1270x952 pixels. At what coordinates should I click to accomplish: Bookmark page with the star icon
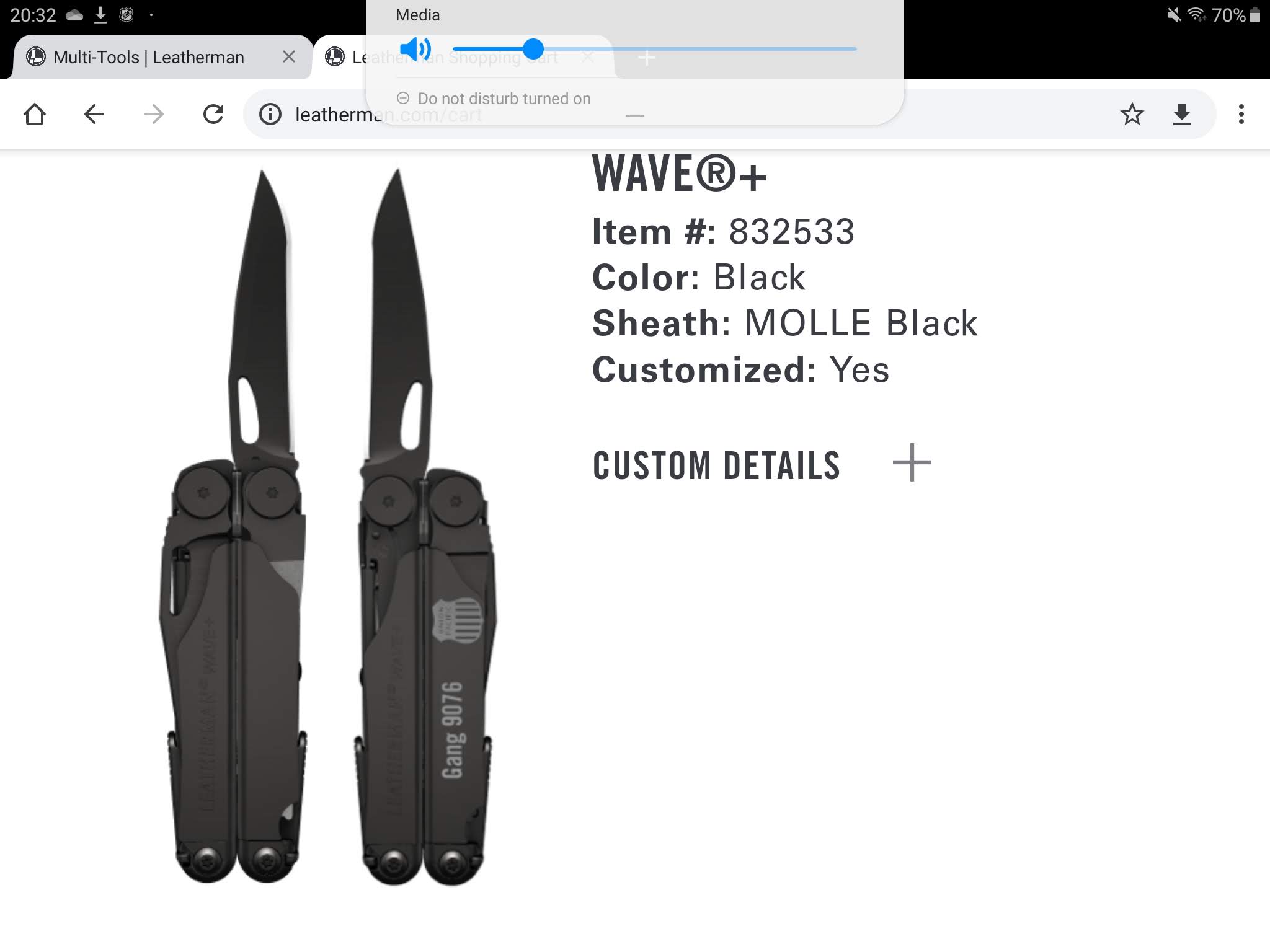pos(1132,114)
